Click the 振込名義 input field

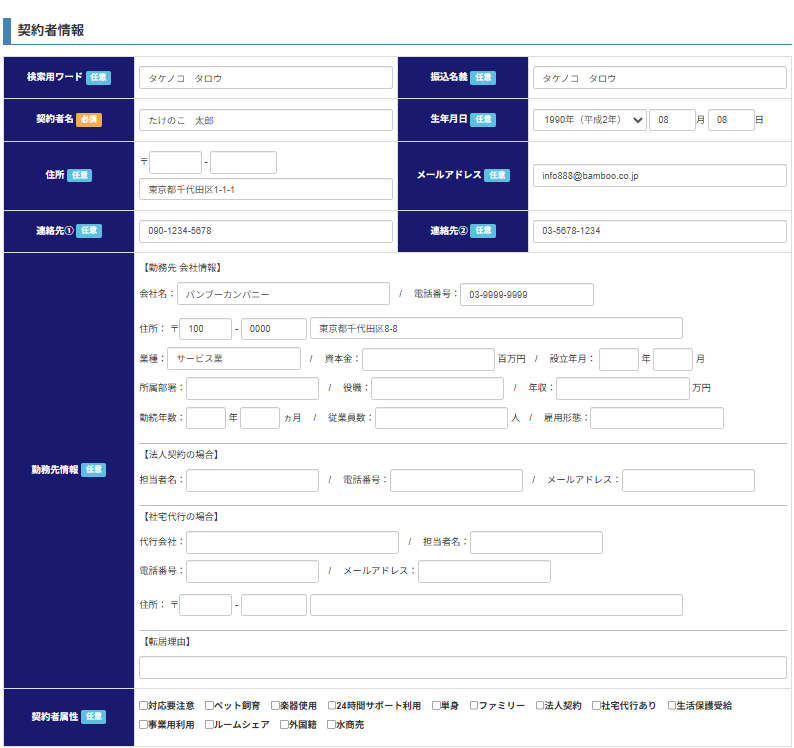[x=659, y=78]
